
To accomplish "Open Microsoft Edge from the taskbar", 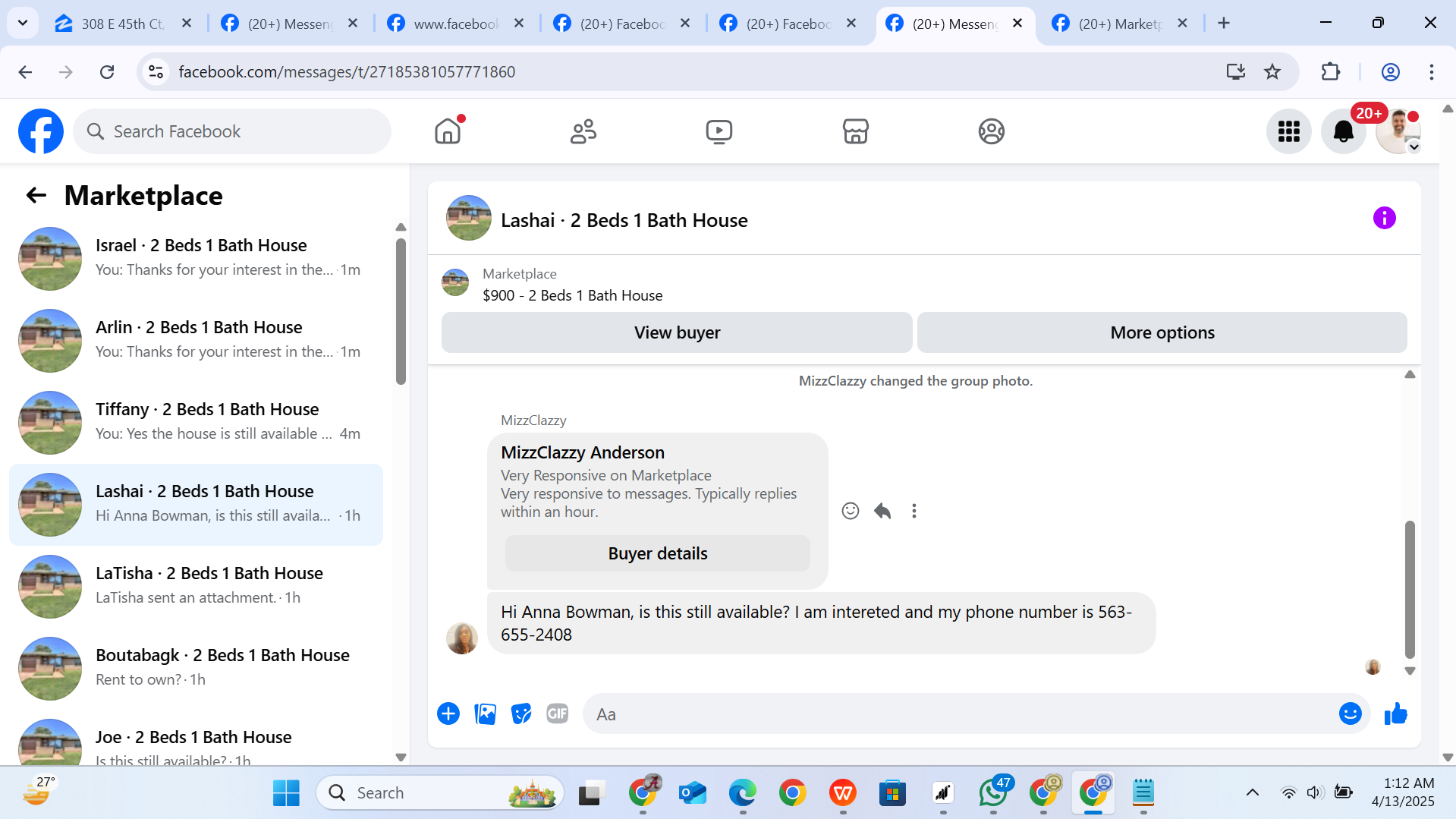I will 742,793.
